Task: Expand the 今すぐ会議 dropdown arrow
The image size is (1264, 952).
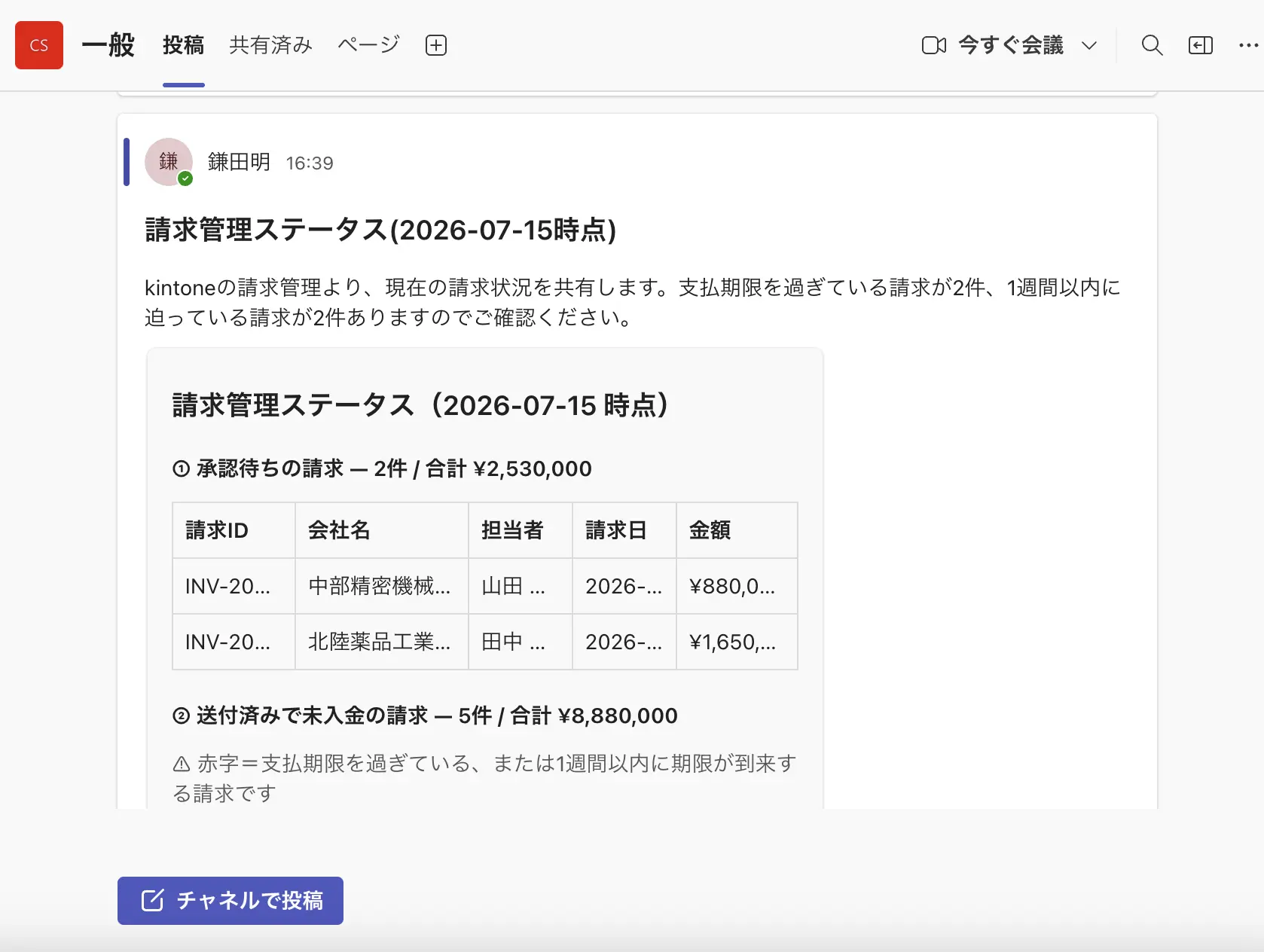Action: pos(1089,46)
